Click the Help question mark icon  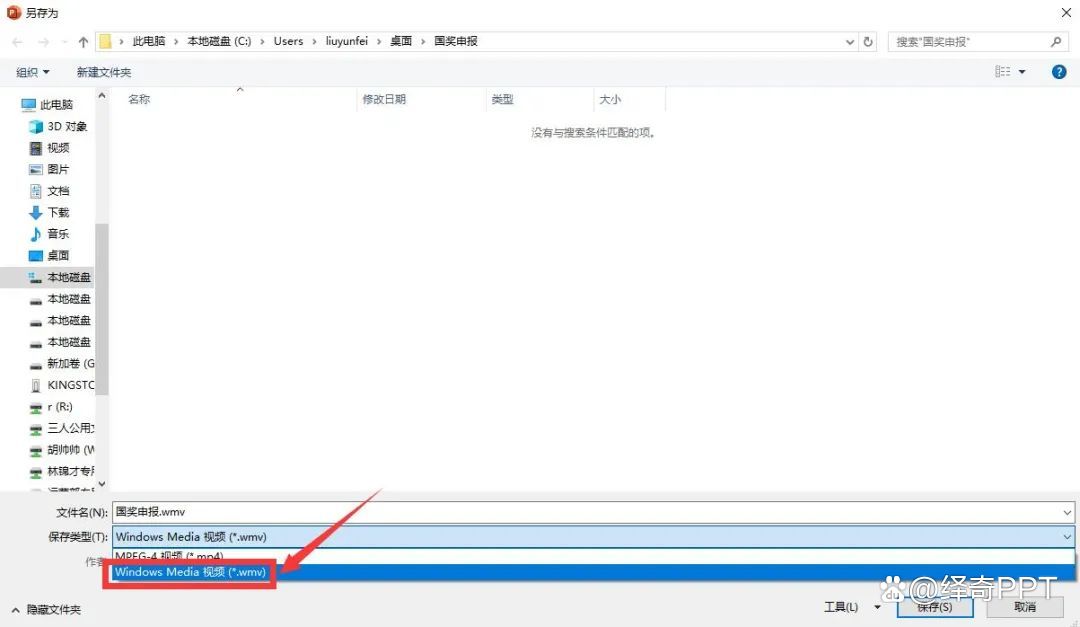(1060, 72)
